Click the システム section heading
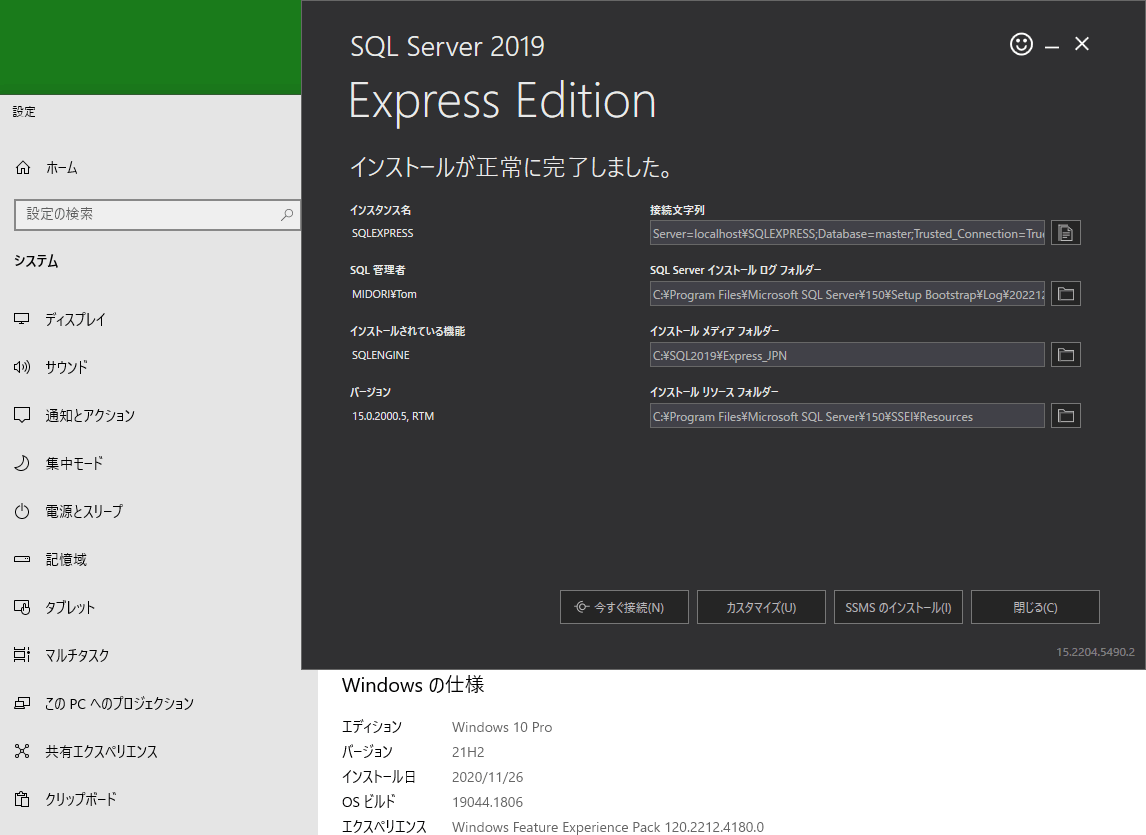 click(x=36, y=261)
